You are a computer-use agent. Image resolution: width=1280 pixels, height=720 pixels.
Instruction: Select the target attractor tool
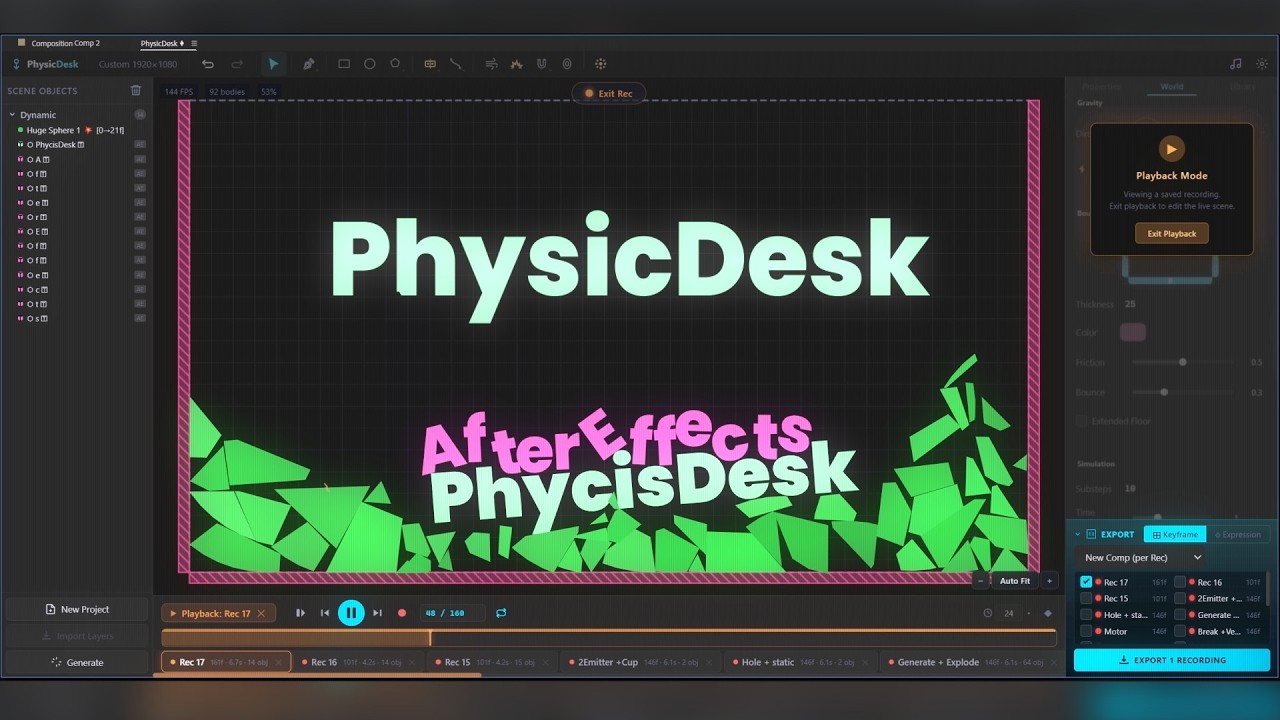pos(567,64)
